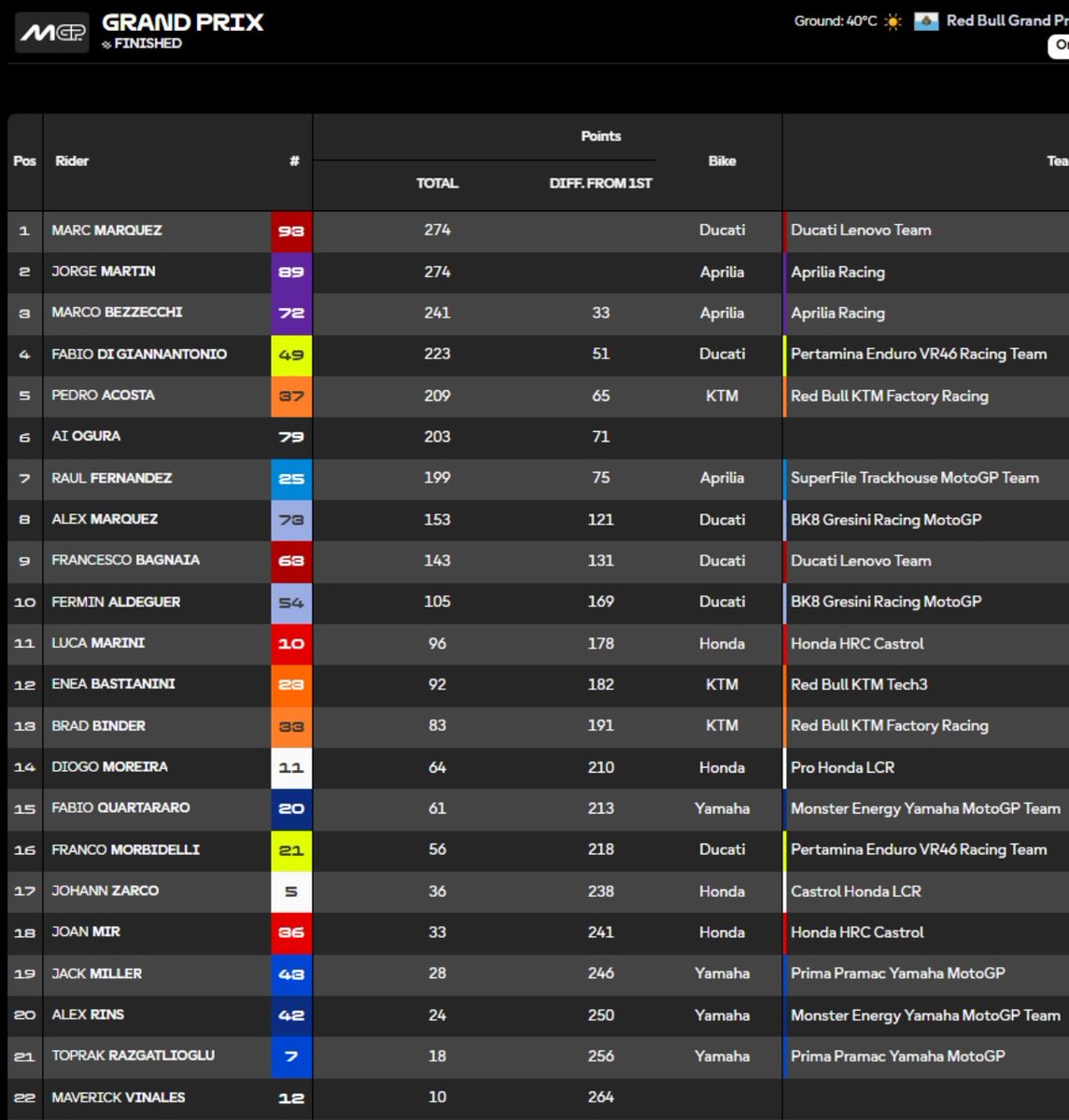The image size is (1069, 1120).
Task: Open rider JOHANN ZARCO
Action: 105,890
